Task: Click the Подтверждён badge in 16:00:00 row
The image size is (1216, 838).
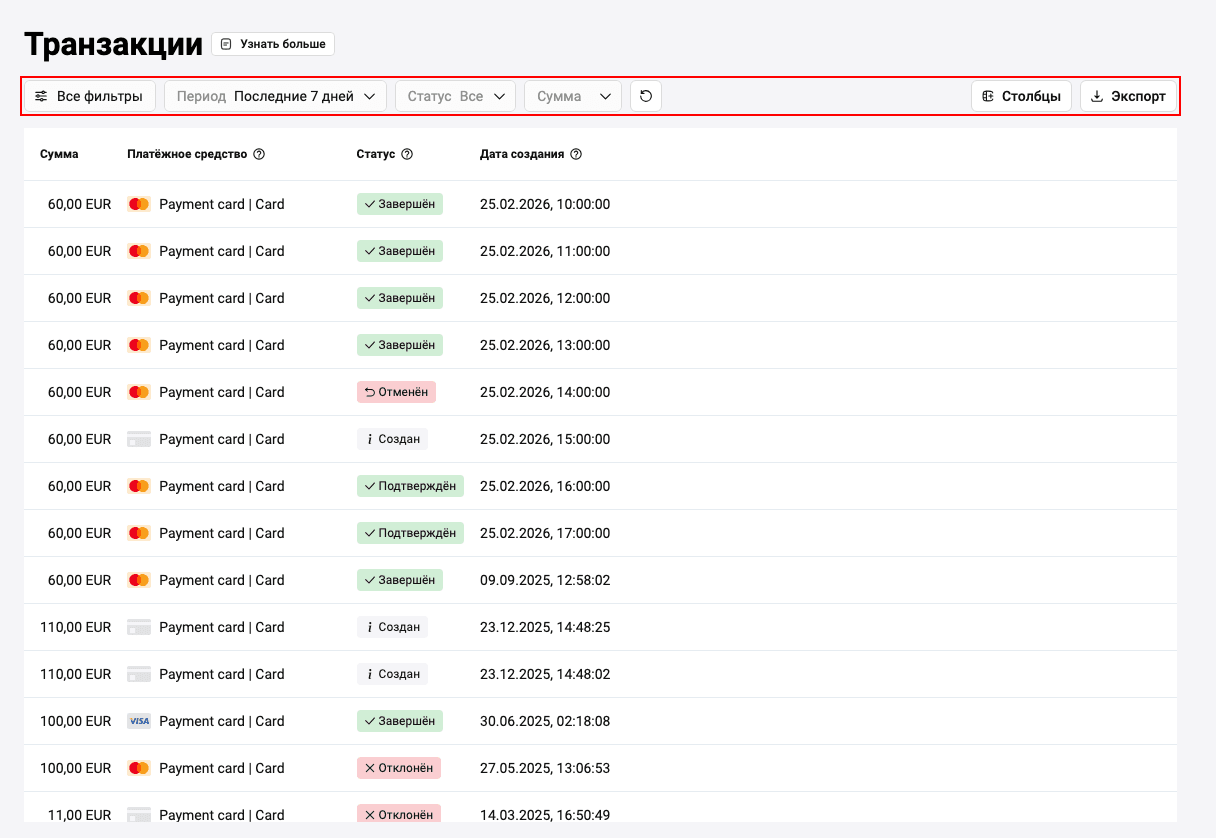Action: tap(410, 486)
